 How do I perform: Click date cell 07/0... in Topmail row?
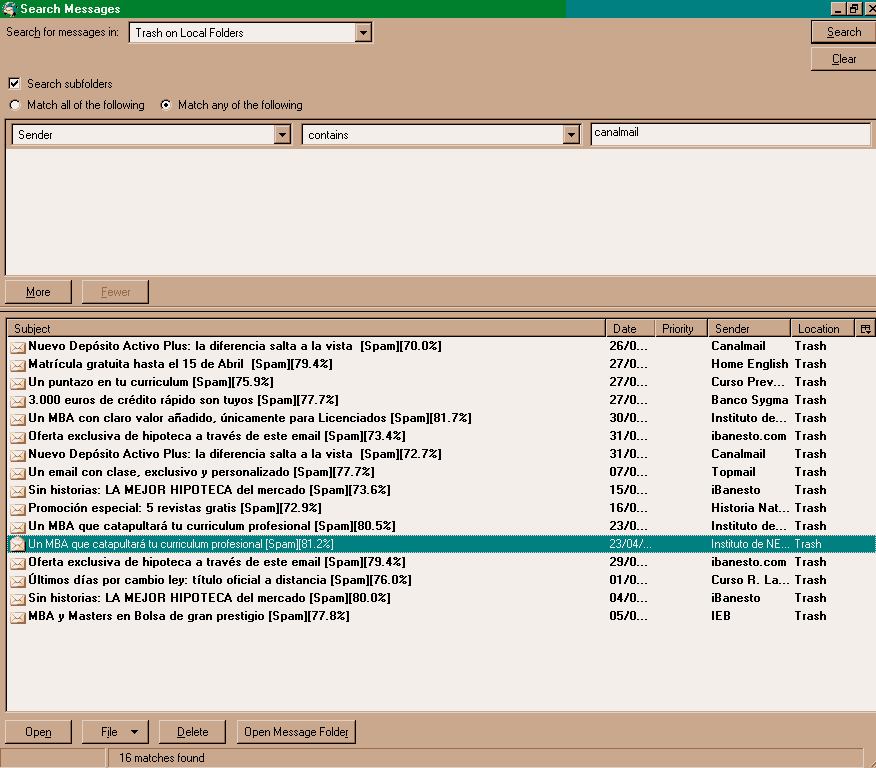[629, 472]
